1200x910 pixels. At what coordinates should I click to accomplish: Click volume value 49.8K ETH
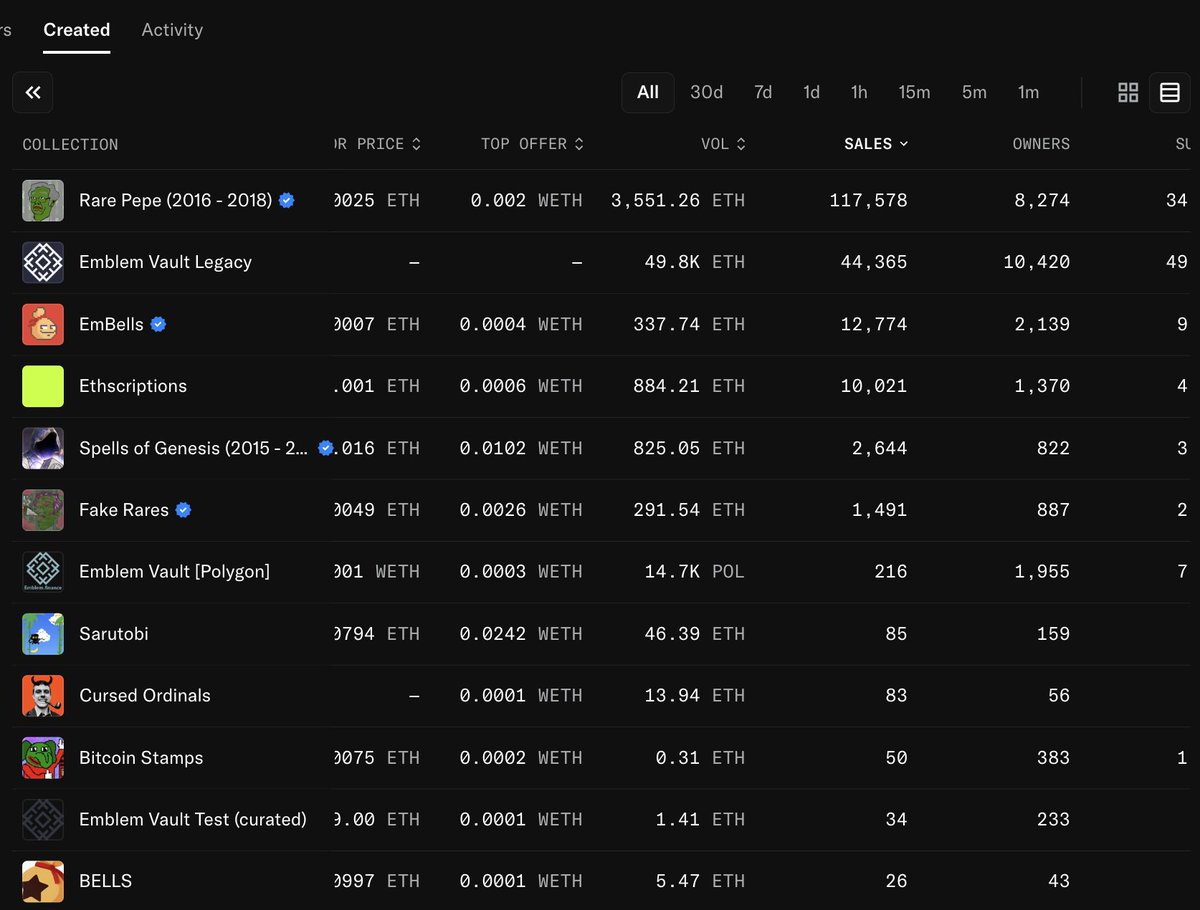(695, 262)
